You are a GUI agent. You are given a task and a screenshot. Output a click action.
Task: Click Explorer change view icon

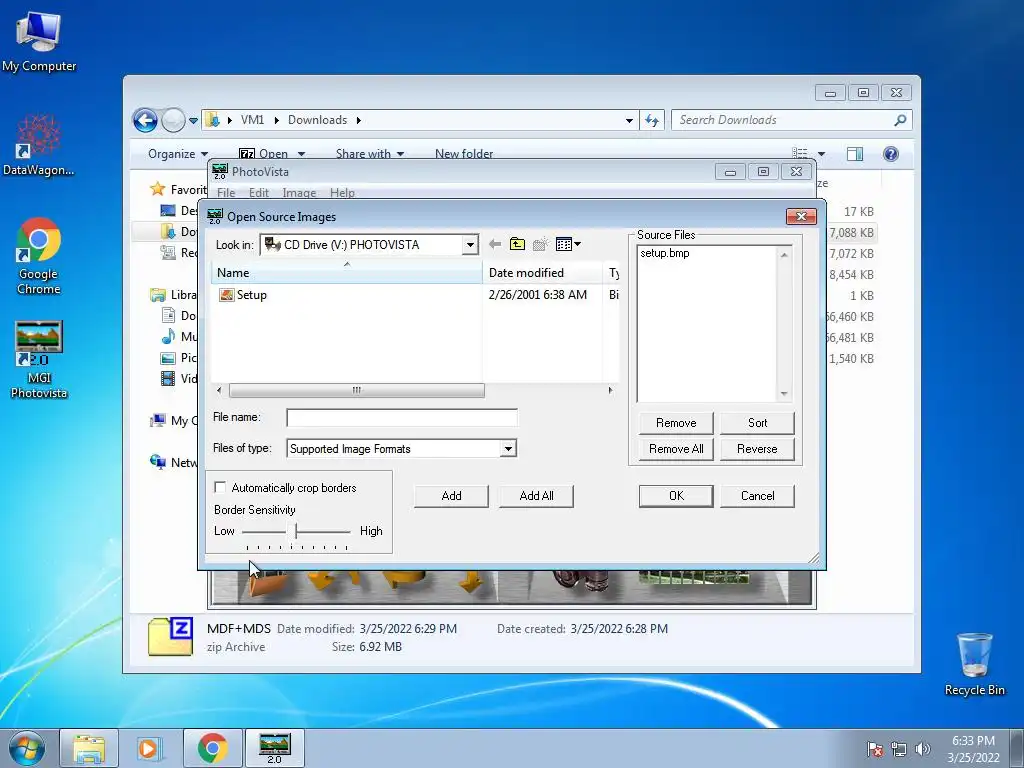800,153
